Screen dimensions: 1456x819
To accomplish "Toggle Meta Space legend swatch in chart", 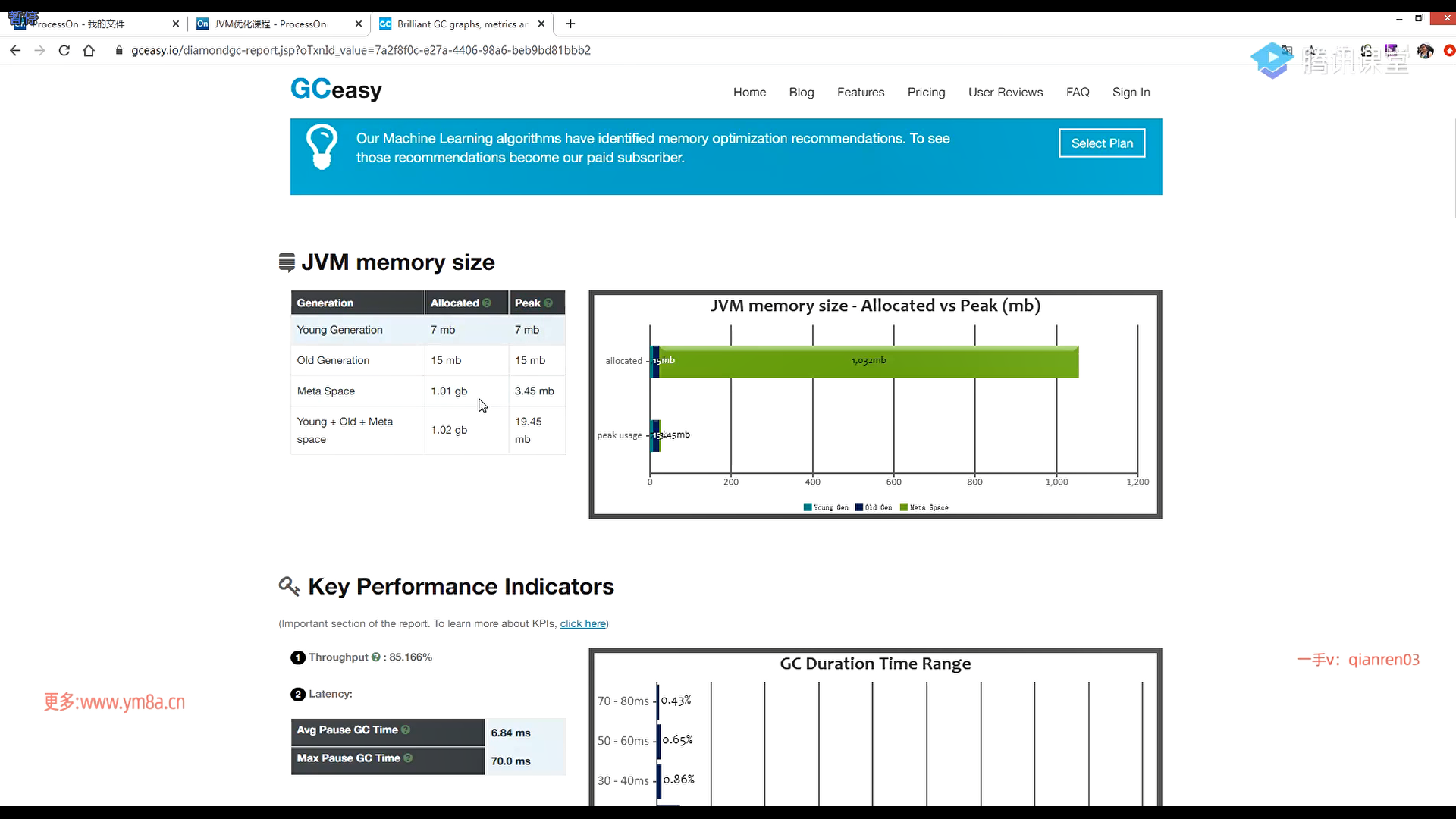I will 904,507.
